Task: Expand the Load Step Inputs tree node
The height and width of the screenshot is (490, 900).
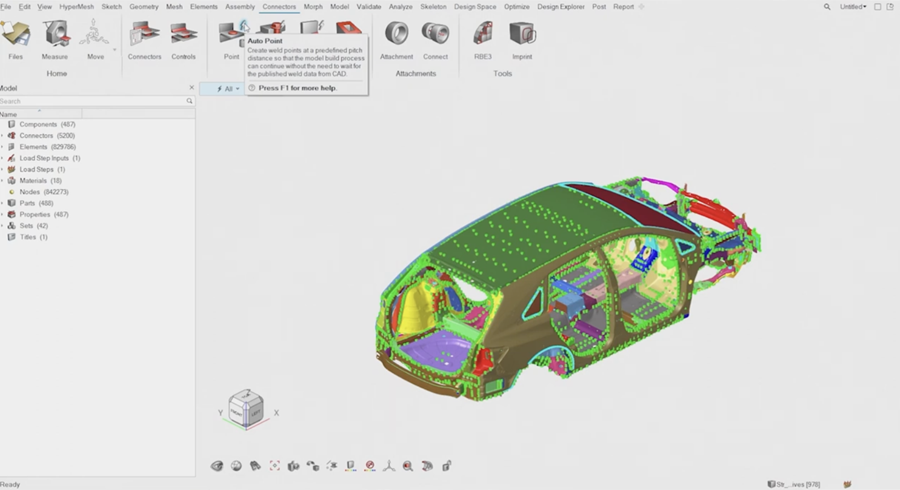Action: click(2, 158)
